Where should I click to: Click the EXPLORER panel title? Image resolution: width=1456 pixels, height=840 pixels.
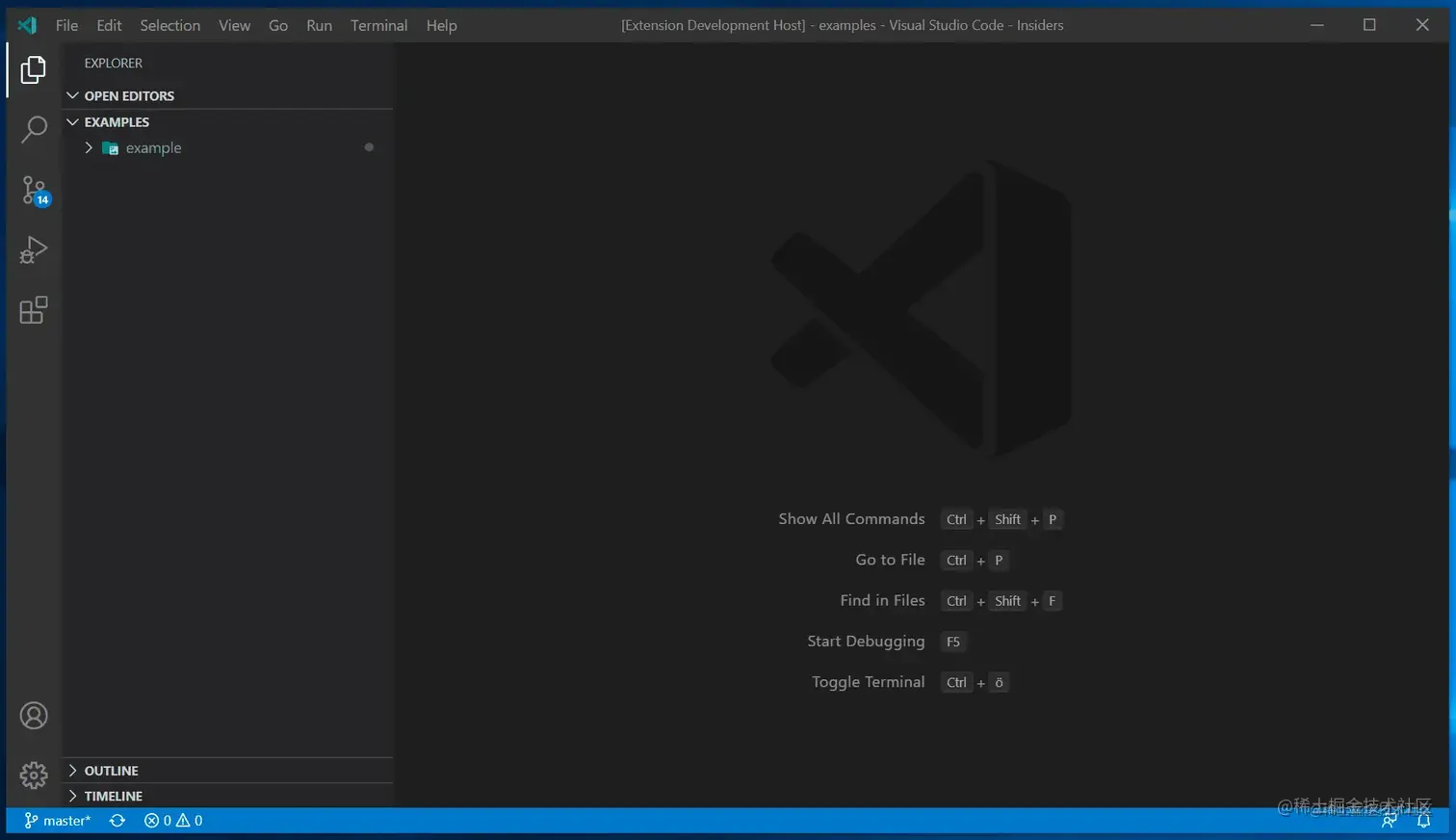(113, 64)
